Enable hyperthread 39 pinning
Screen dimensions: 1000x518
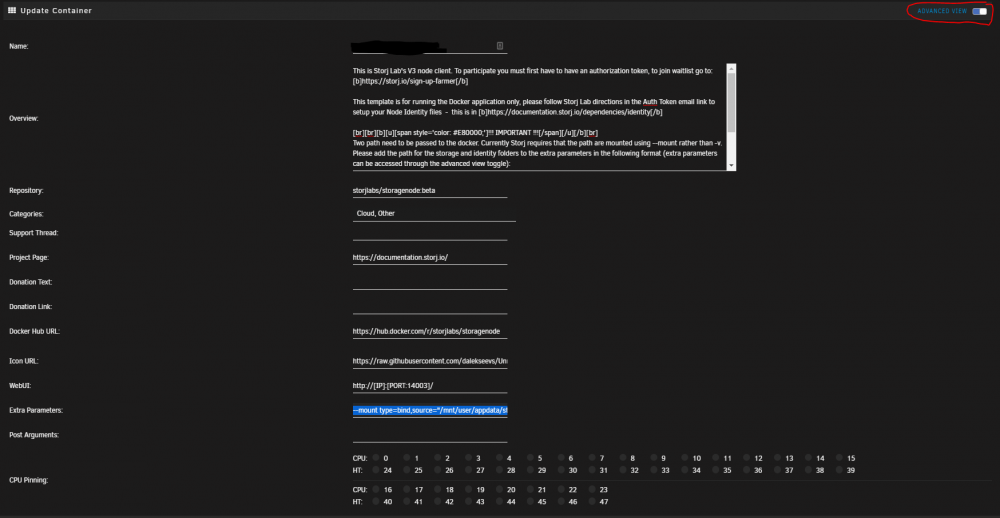pyautogui.click(x=840, y=470)
